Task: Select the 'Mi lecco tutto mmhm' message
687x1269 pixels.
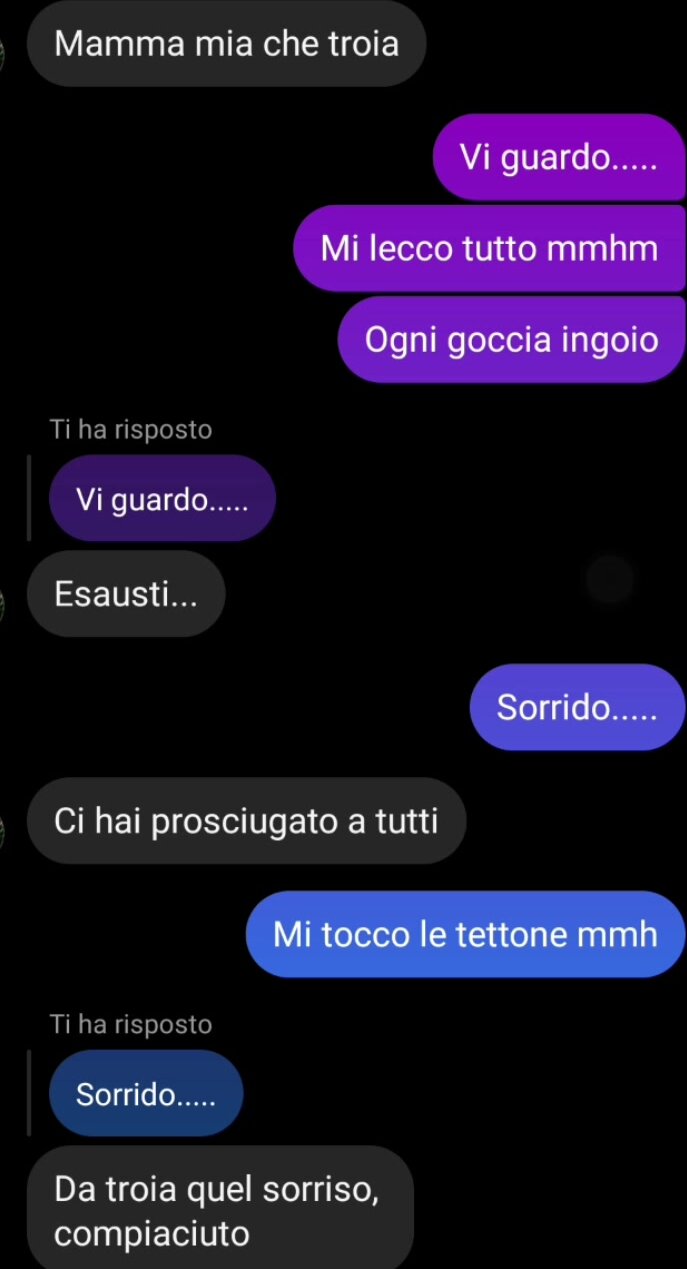Action: click(x=489, y=248)
